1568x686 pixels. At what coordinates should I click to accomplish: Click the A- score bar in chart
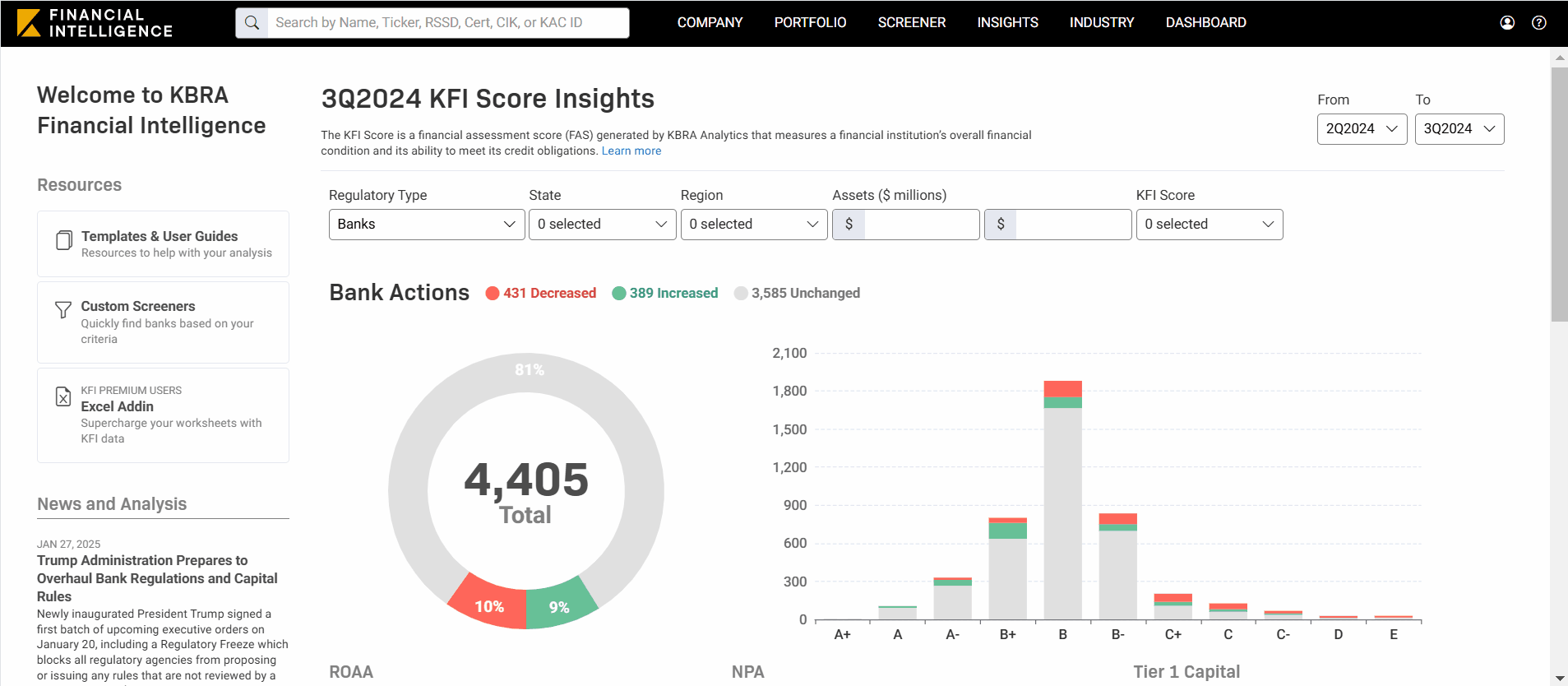point(952,599)
